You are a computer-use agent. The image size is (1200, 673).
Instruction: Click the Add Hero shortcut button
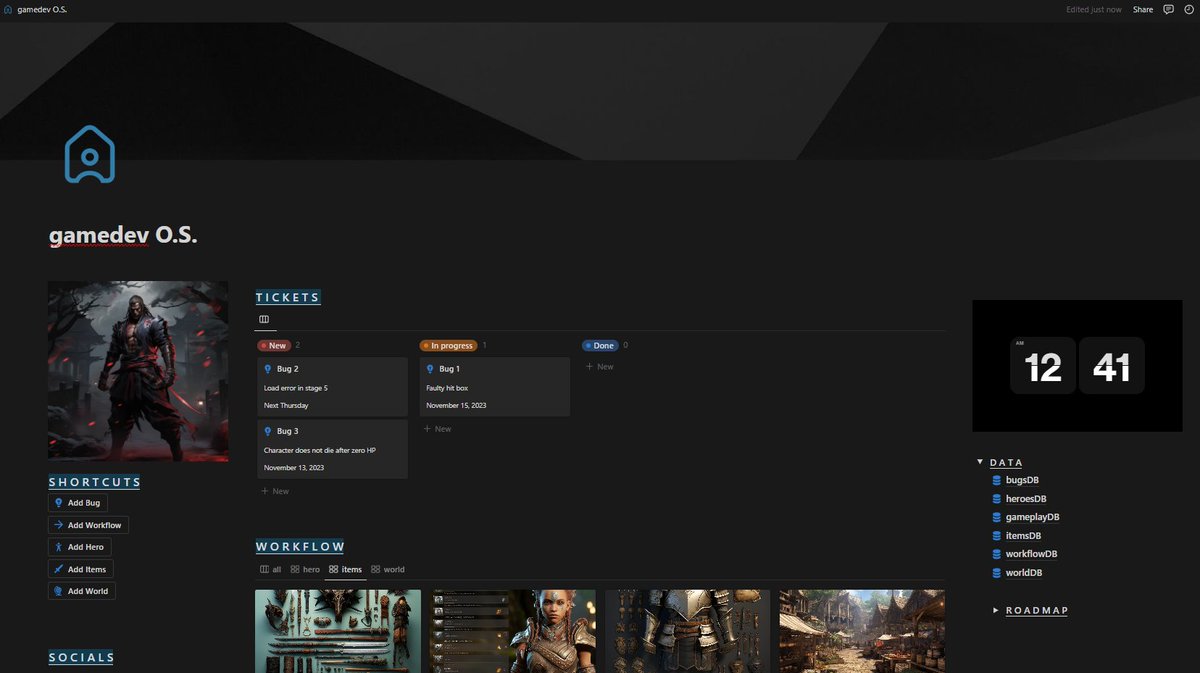pyautogui.click(x=79, y=547)
